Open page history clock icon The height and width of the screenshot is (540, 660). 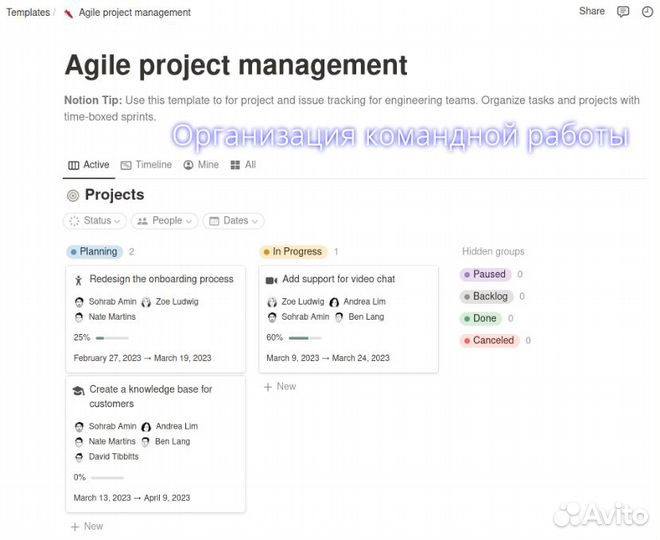pos(646,12)
